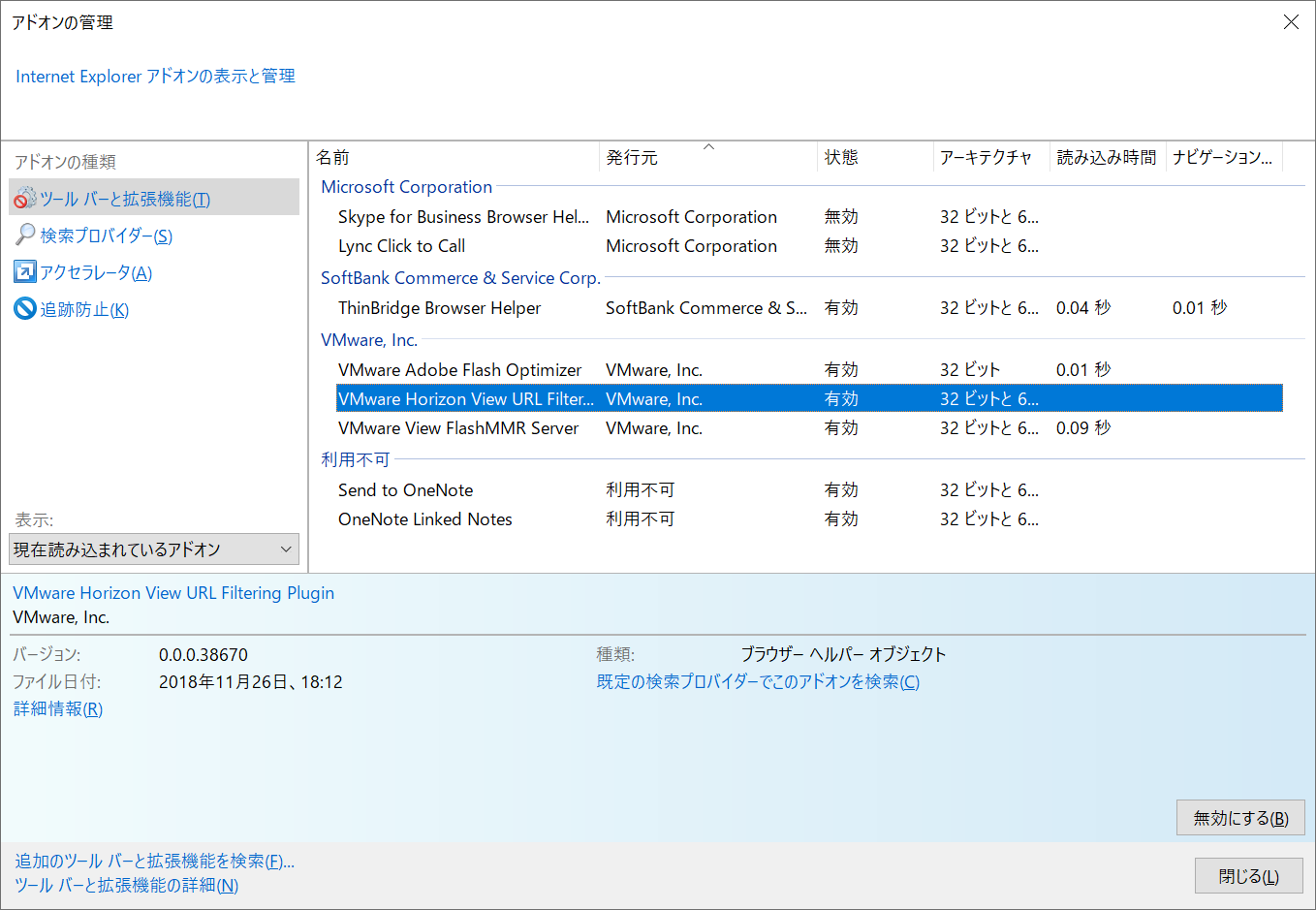Click the ナビゲーション column header
The image size is (1316, 910).
(1224, 157)
